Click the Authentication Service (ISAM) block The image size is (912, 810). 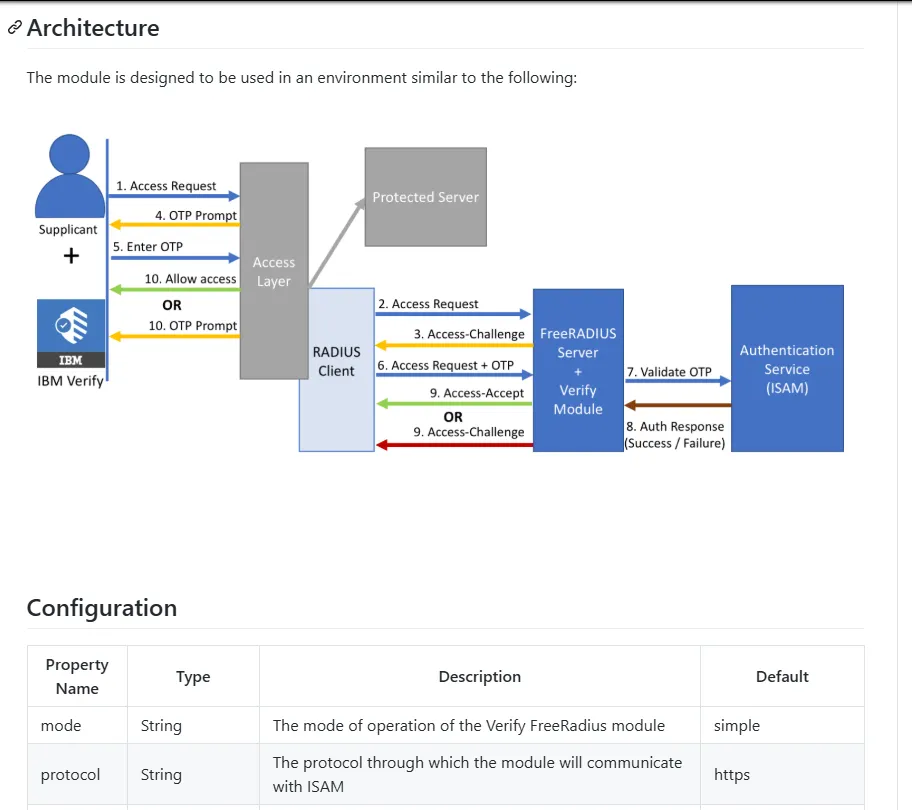787,369
